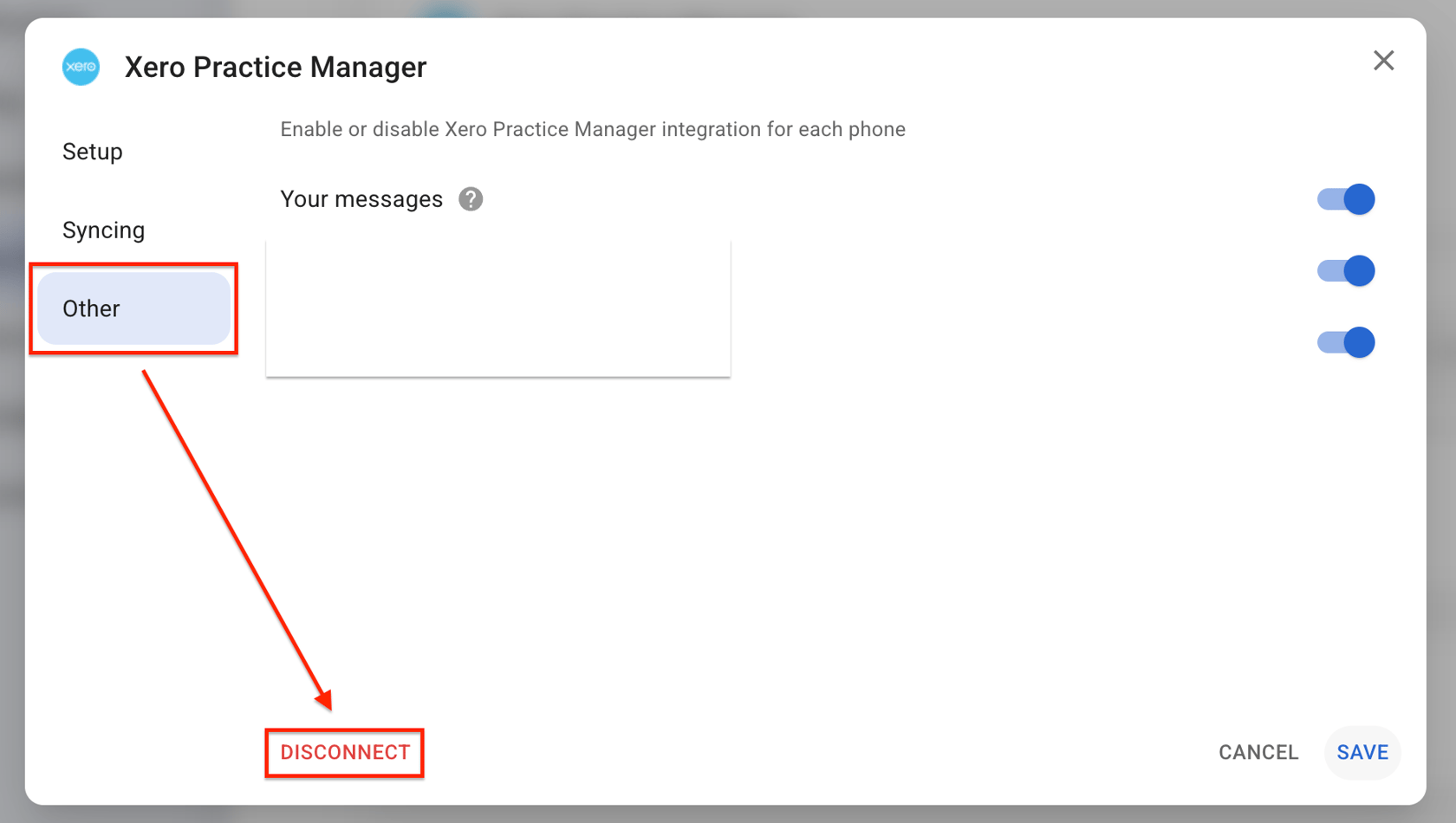Open the Setup section
Image resolution: width=1456 pixels, height=823 pixels.
click(x=92, y=151)
